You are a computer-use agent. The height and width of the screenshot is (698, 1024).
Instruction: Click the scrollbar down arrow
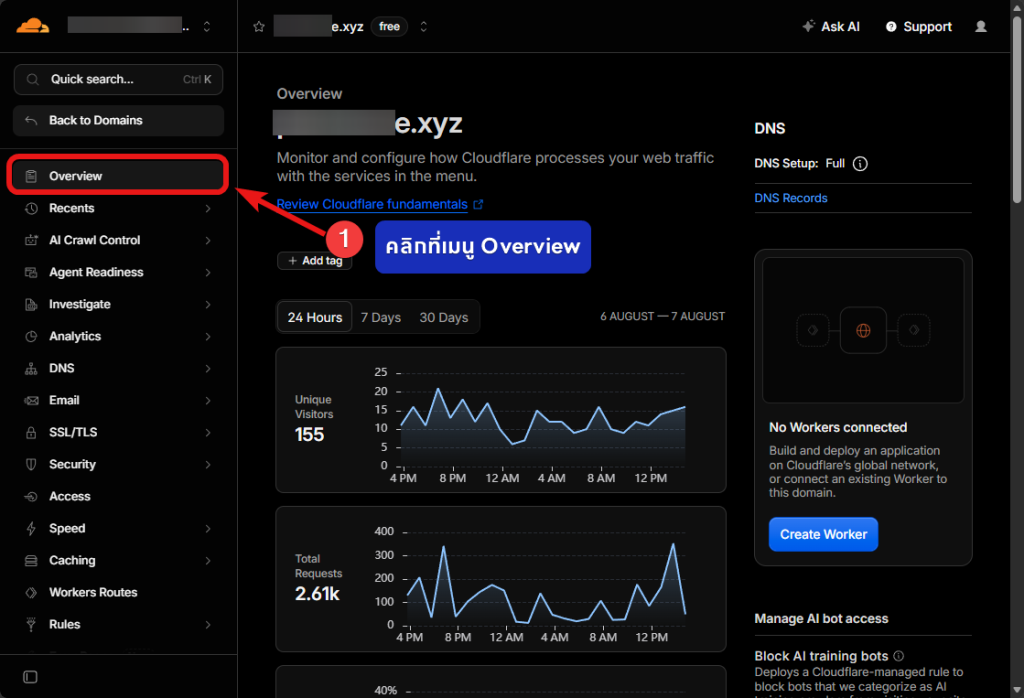coord(1017,691)
